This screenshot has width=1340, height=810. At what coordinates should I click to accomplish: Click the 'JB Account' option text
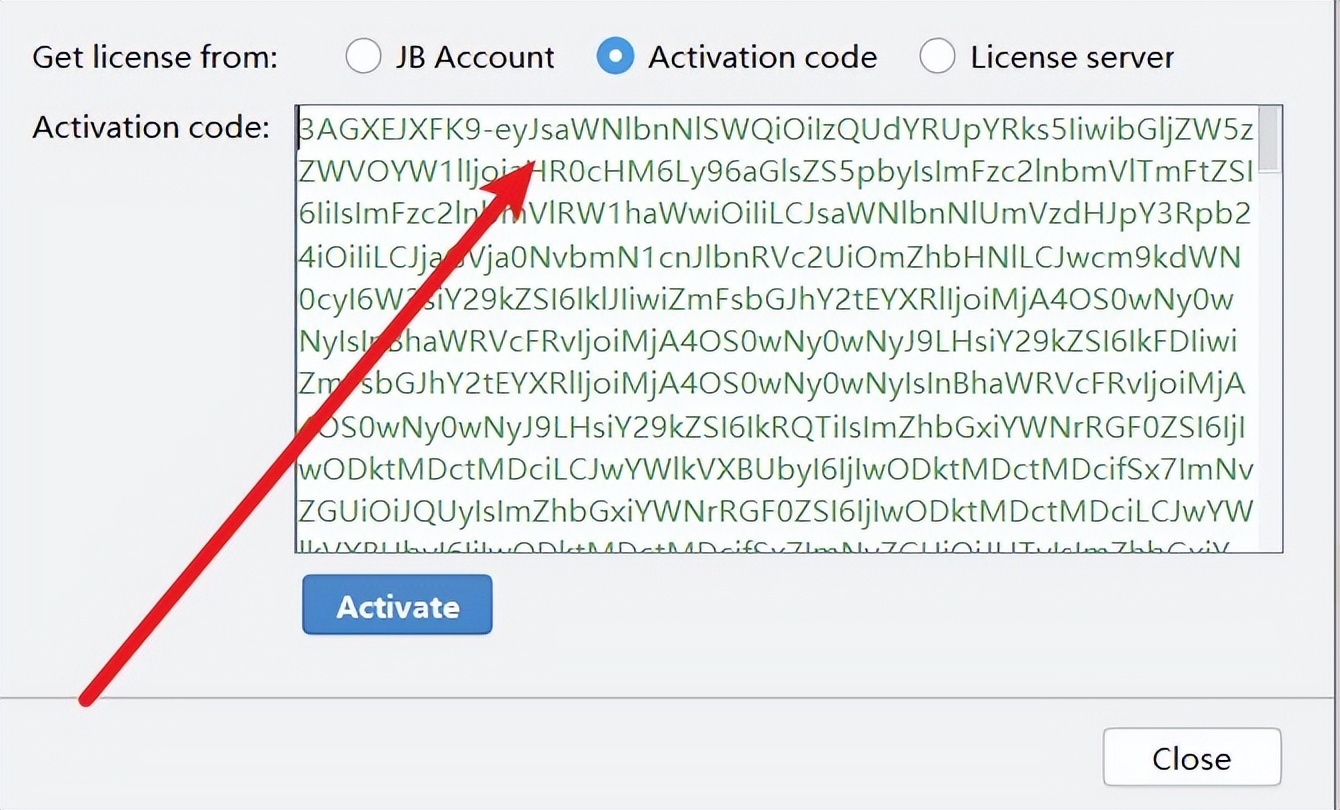(474, 57)
